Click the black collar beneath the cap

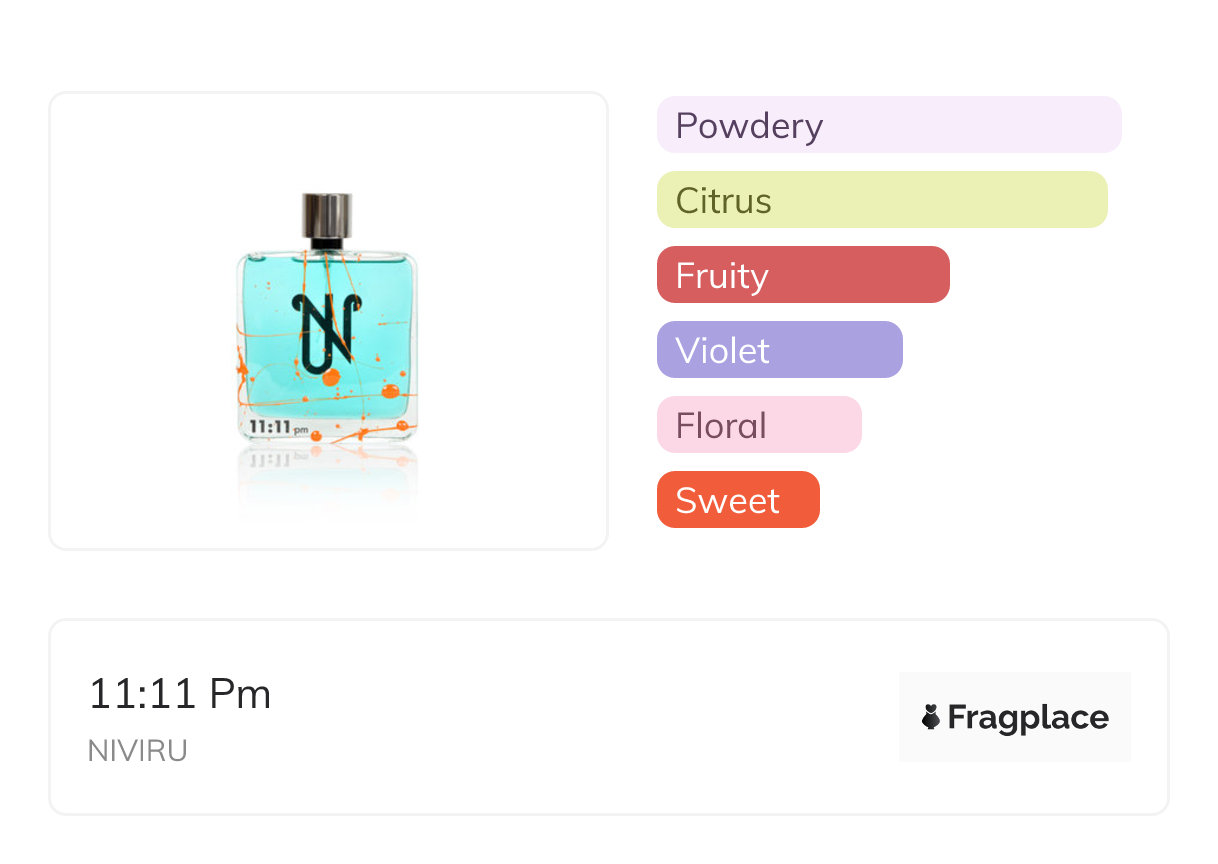click(327, 242)
